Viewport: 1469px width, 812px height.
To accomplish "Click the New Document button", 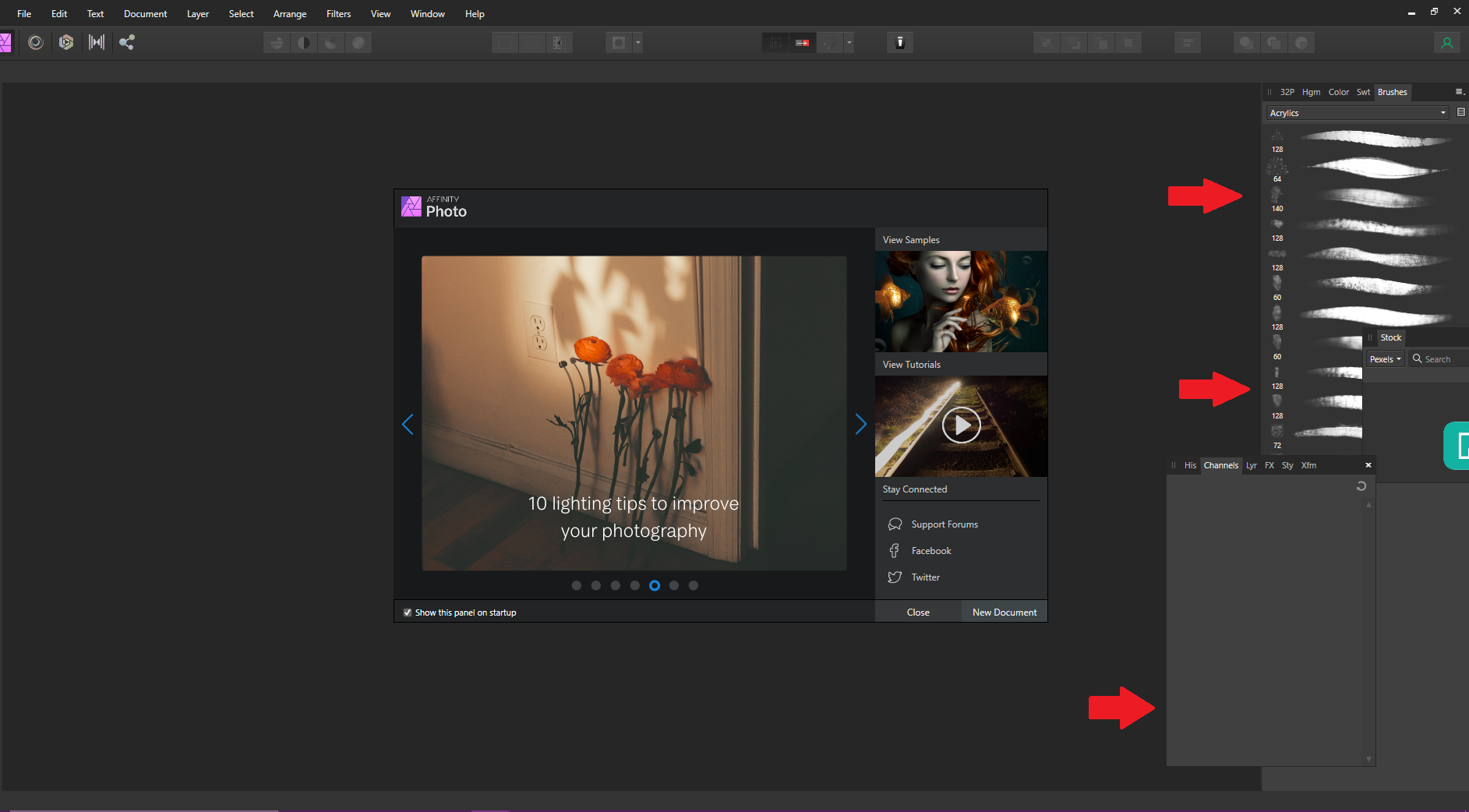I will click(x=1004, y=612).
